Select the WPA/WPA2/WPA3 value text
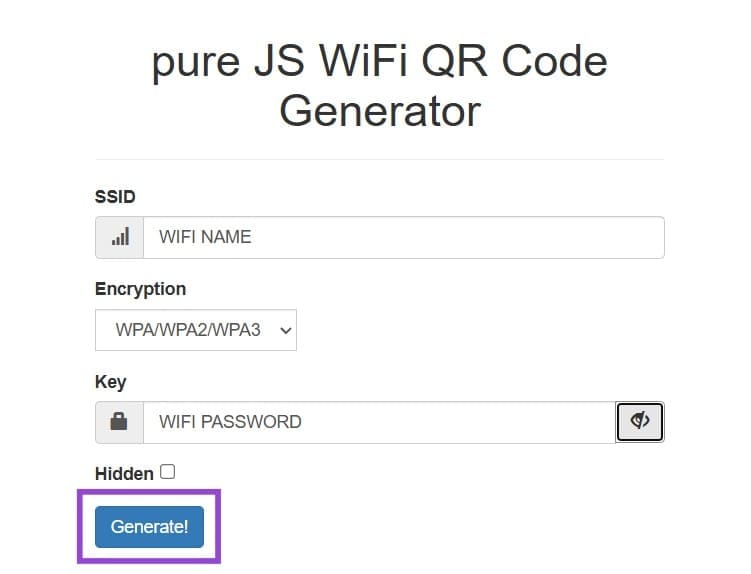The width and height of the screenshot is (751, 574). [188, 330]
